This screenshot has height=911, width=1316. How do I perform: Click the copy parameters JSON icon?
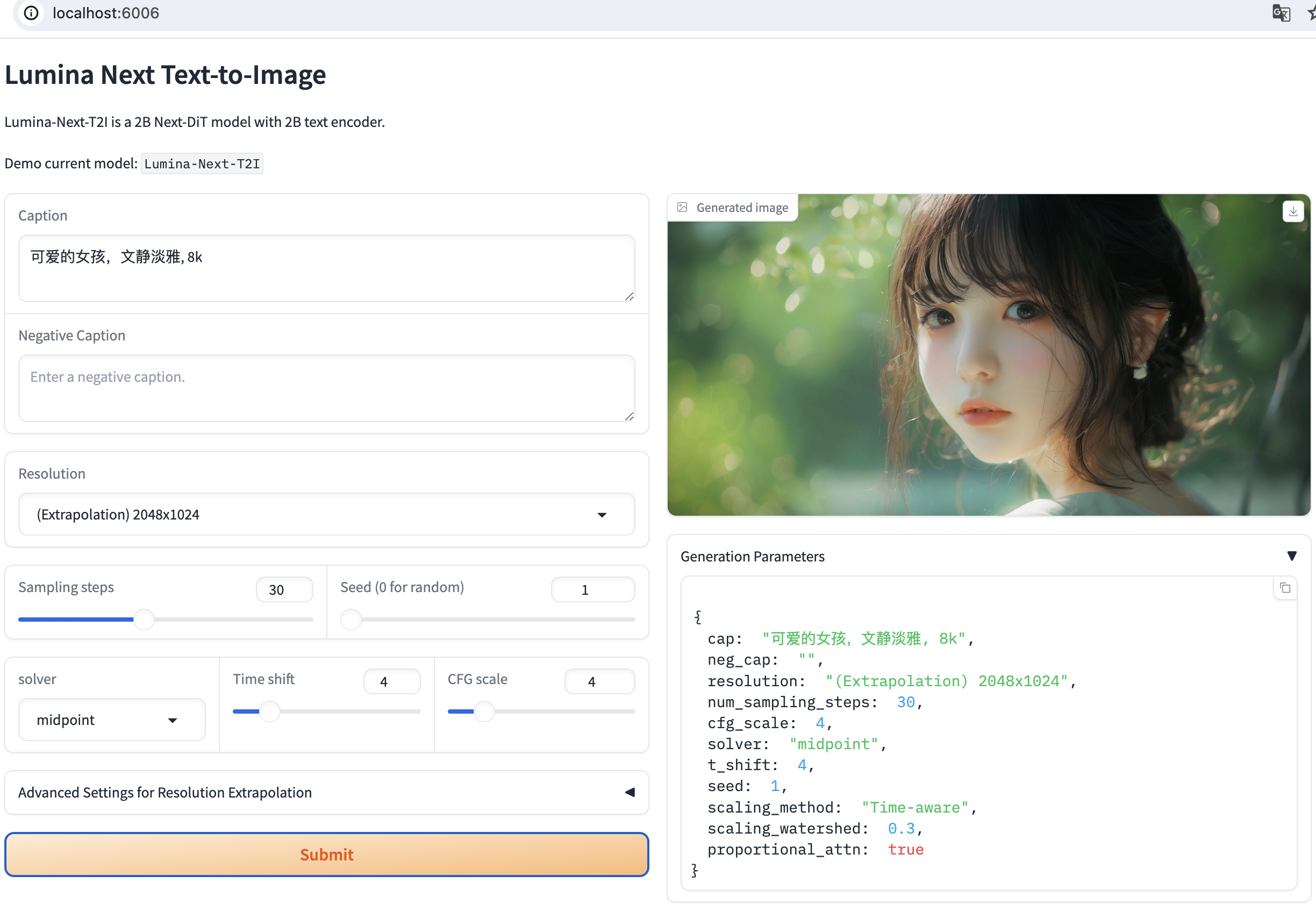click(1285, 588)
